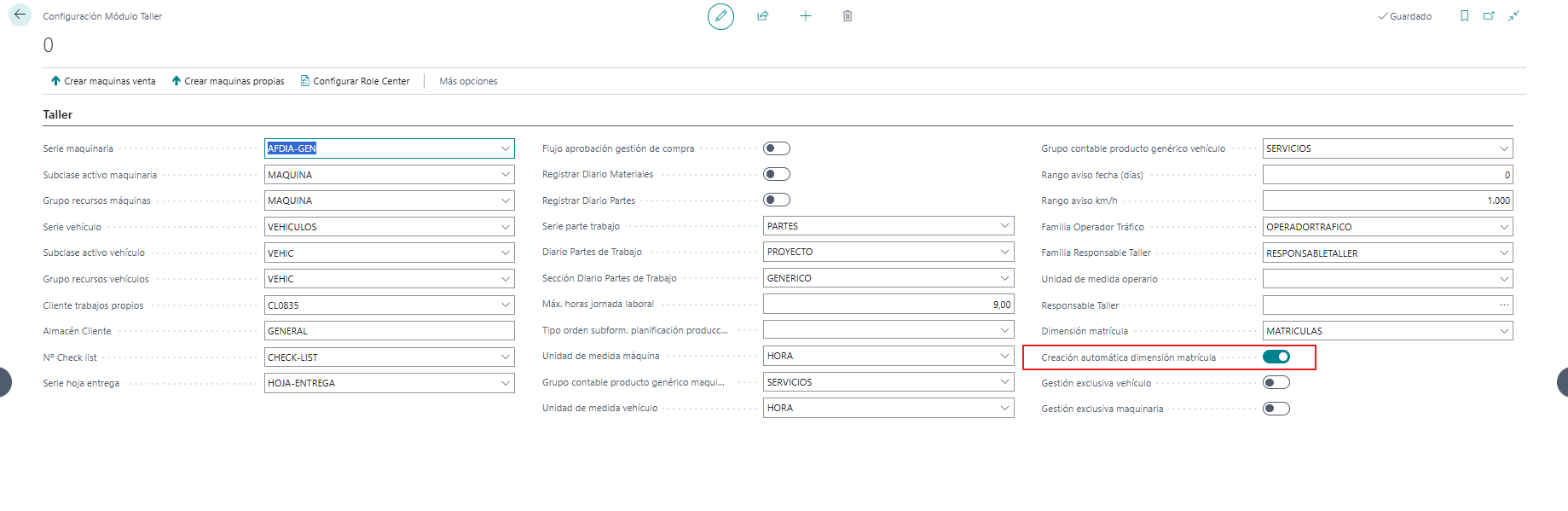Select Configurar Role Center action
This screenshot has height=511, width=1568.
[355, 81]
